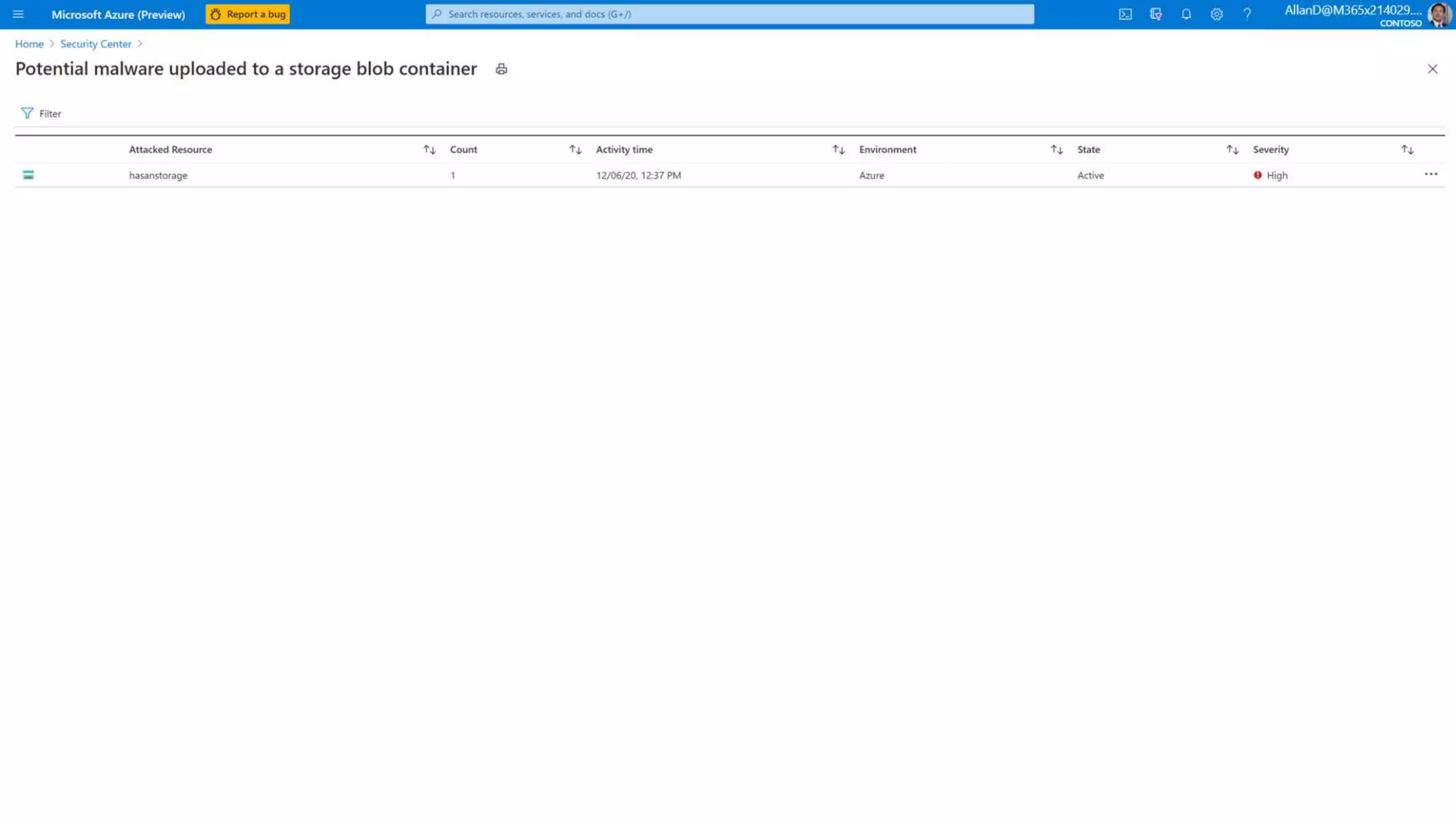Sort by Severity column arrows
Screen dimensions: 1456x819
coord(1407,149)
